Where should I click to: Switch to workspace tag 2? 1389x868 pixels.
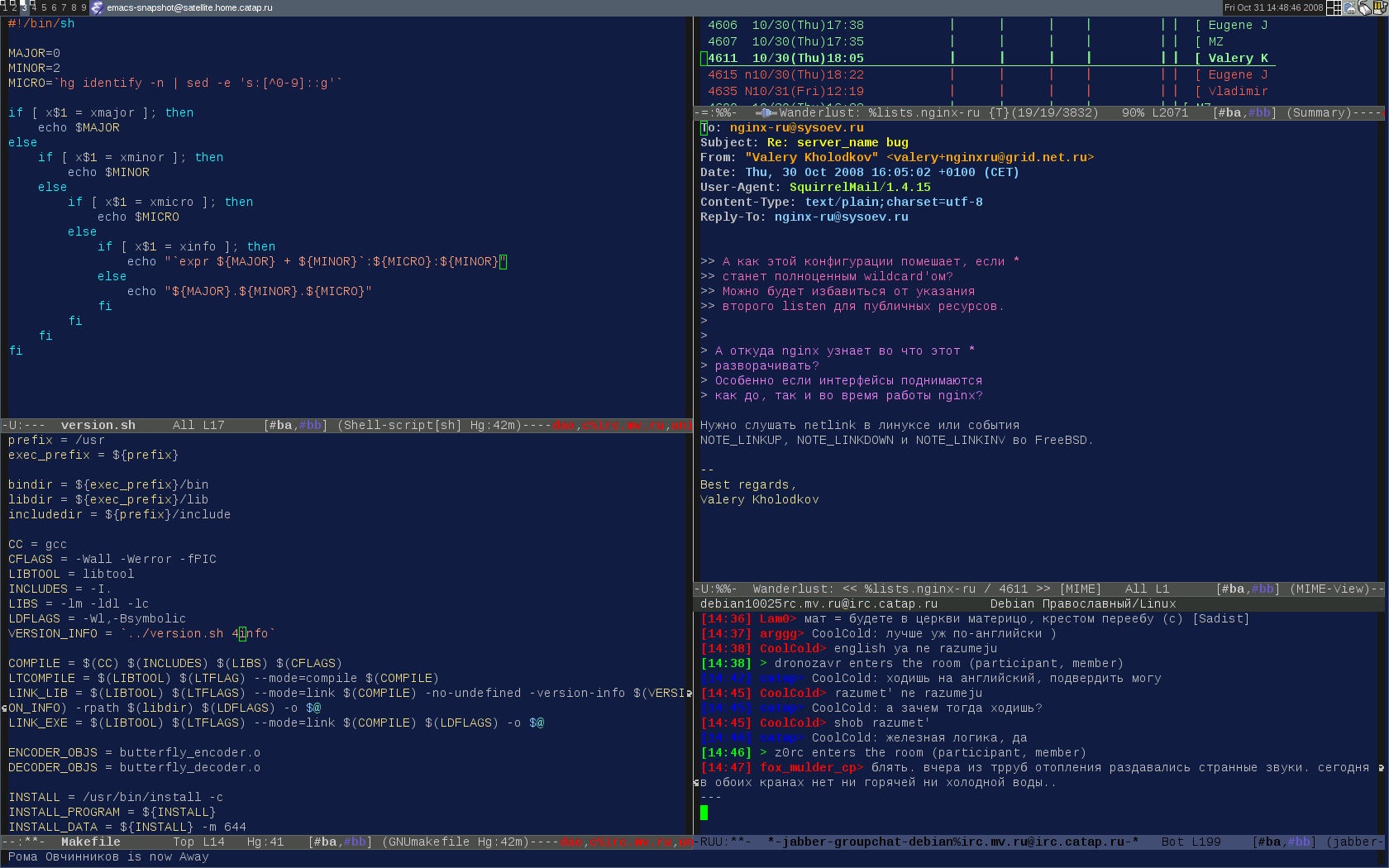pos(14,7)
